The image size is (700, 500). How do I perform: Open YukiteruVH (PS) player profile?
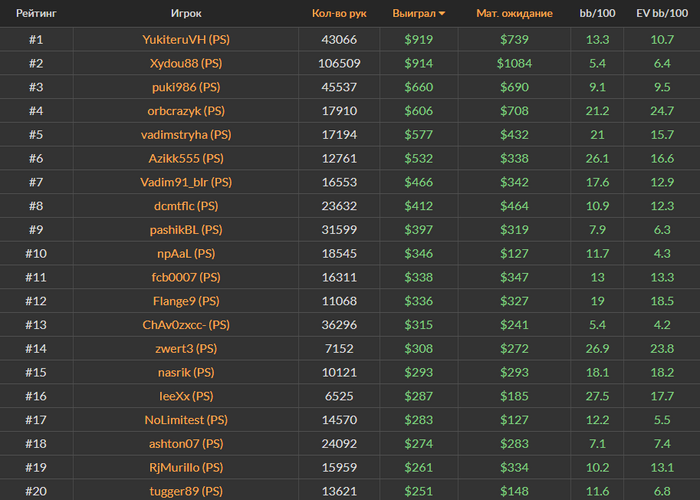click(x=186, y=39)
